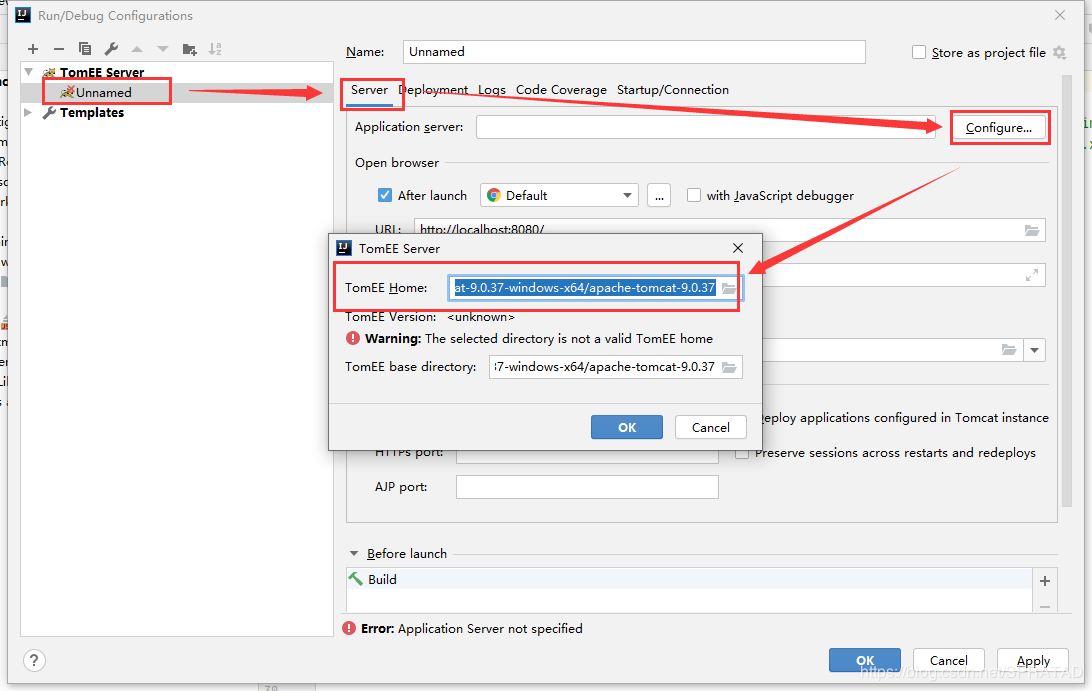
Task: Check the Store as project file box
Action: (x=919, y=52)
